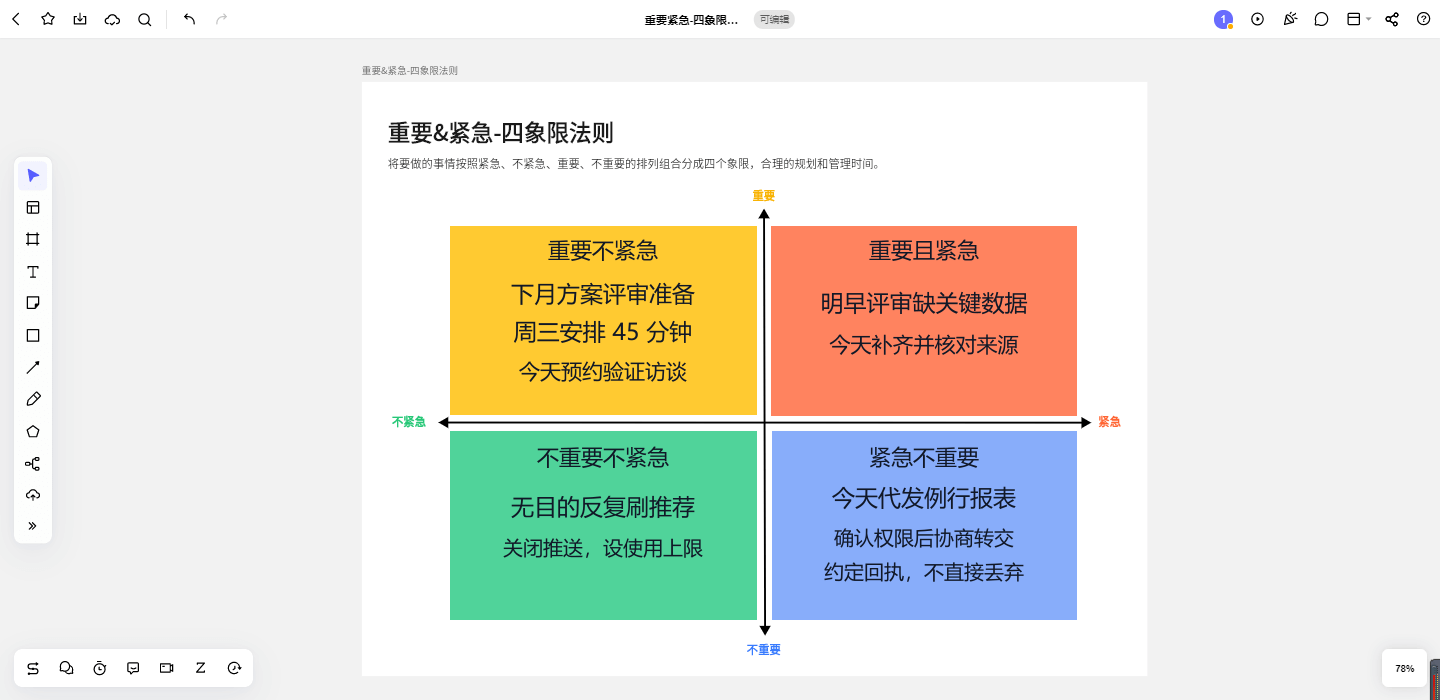Click the right axis label 紧急
The image size is (1440, 700).
(1109, 422)
